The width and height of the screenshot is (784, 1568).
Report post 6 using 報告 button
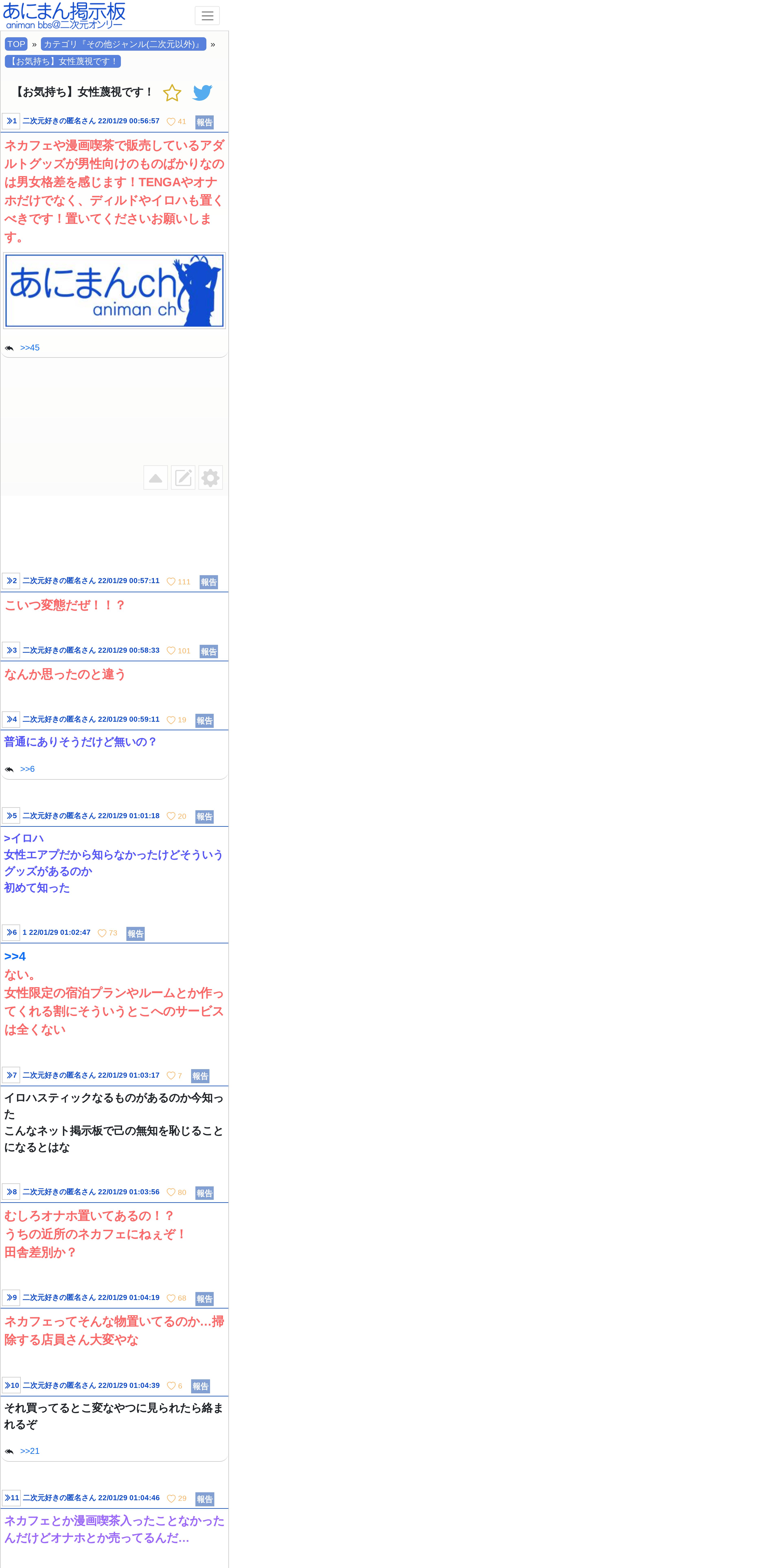click(x=136, y=934)
